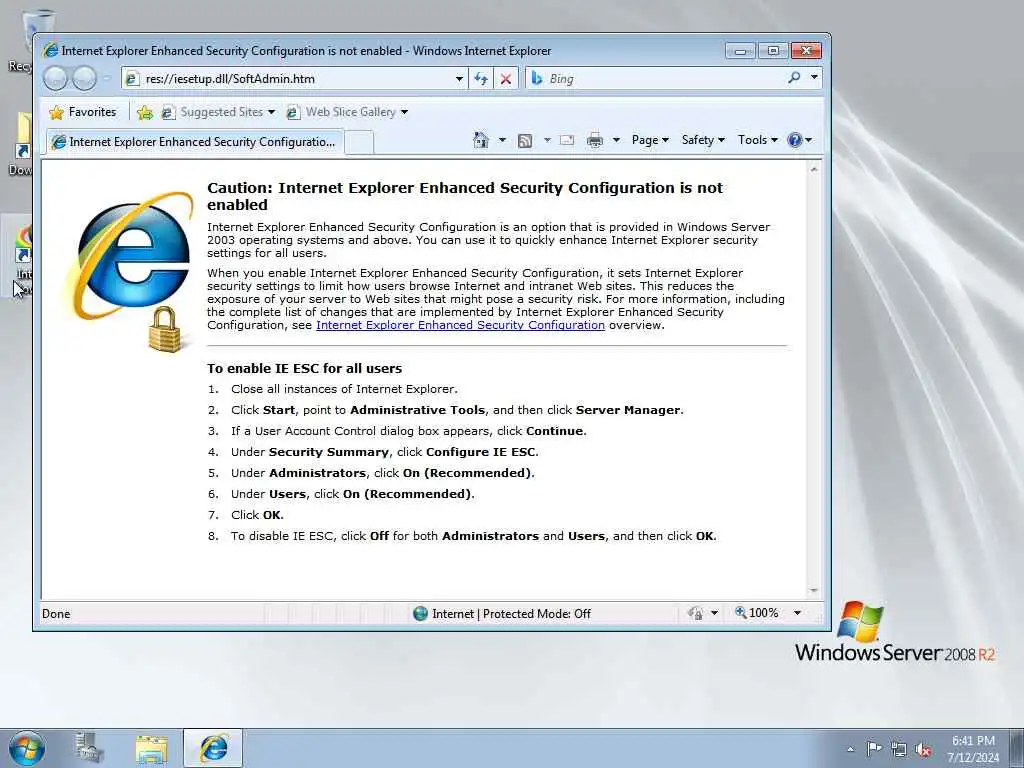Click the Forward navigation arrow
Viewport: 1024px width, 768px height.
(x=84, y=79)
